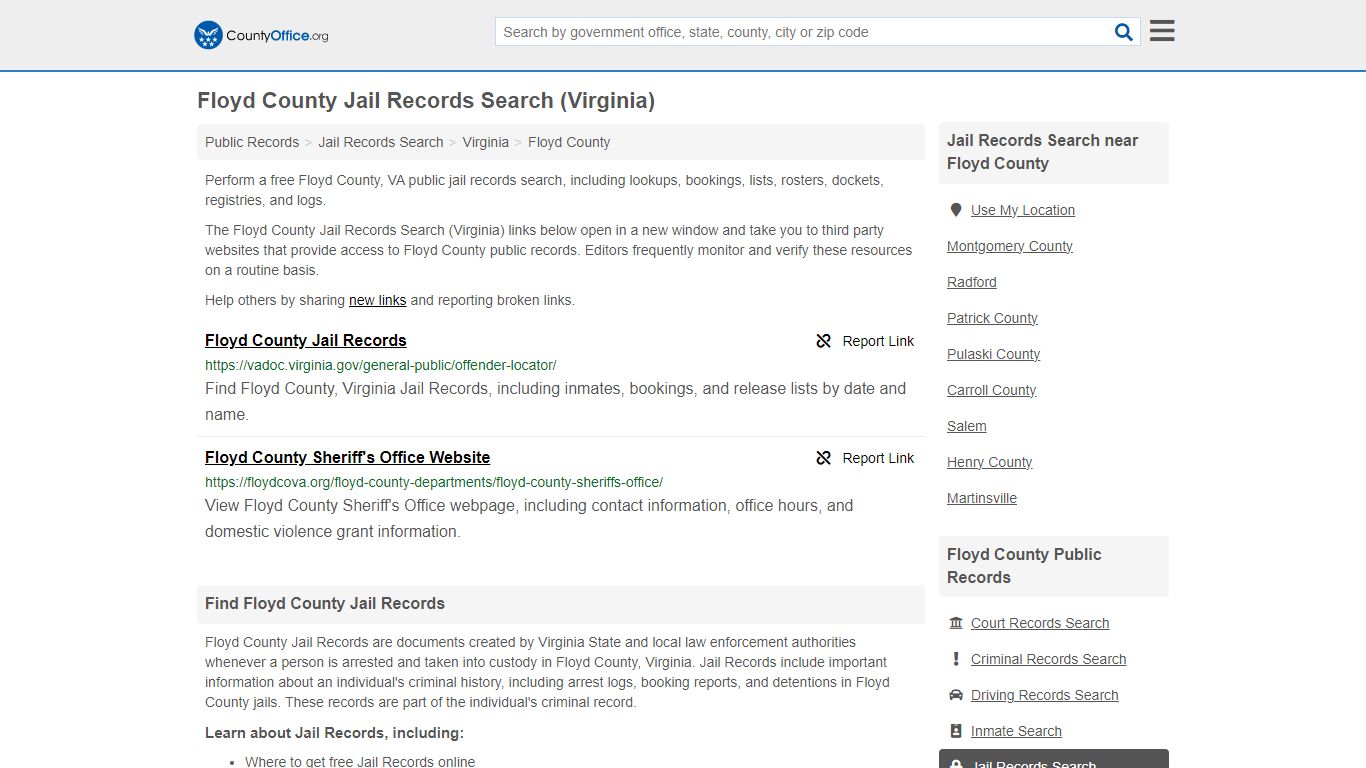Click the Find Floyd County Jail Records heading

[325, 604]
